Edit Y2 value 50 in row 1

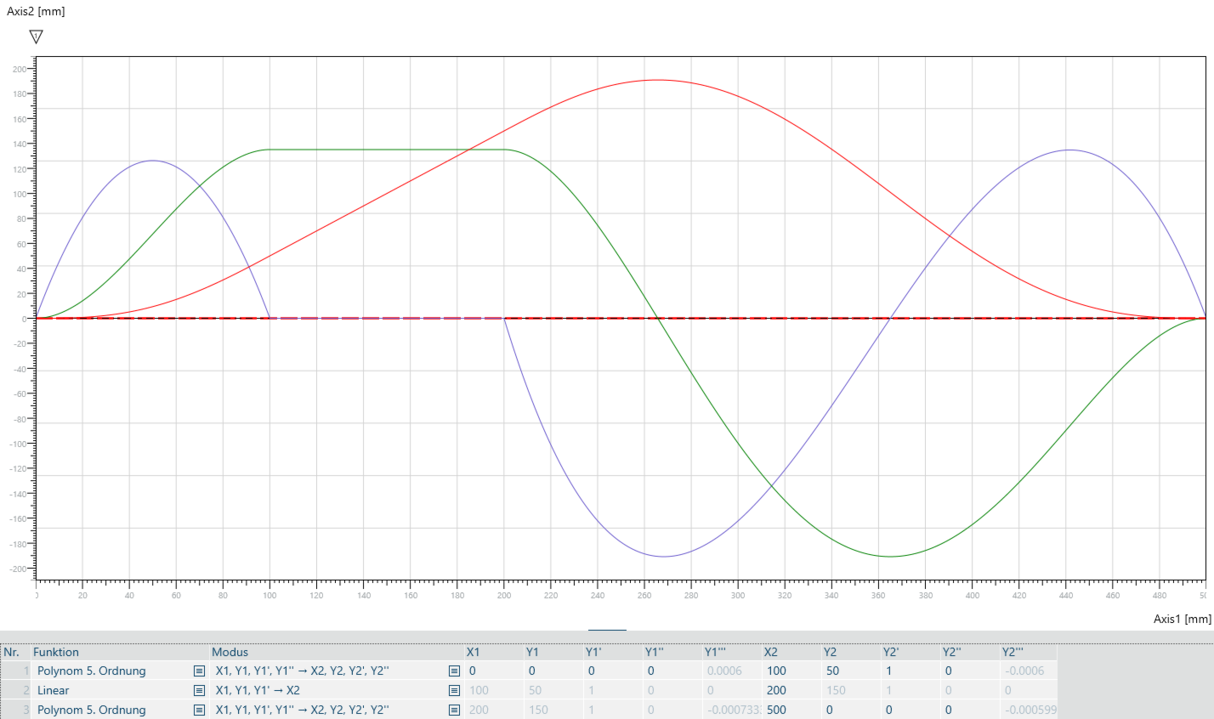coord(831,671)
